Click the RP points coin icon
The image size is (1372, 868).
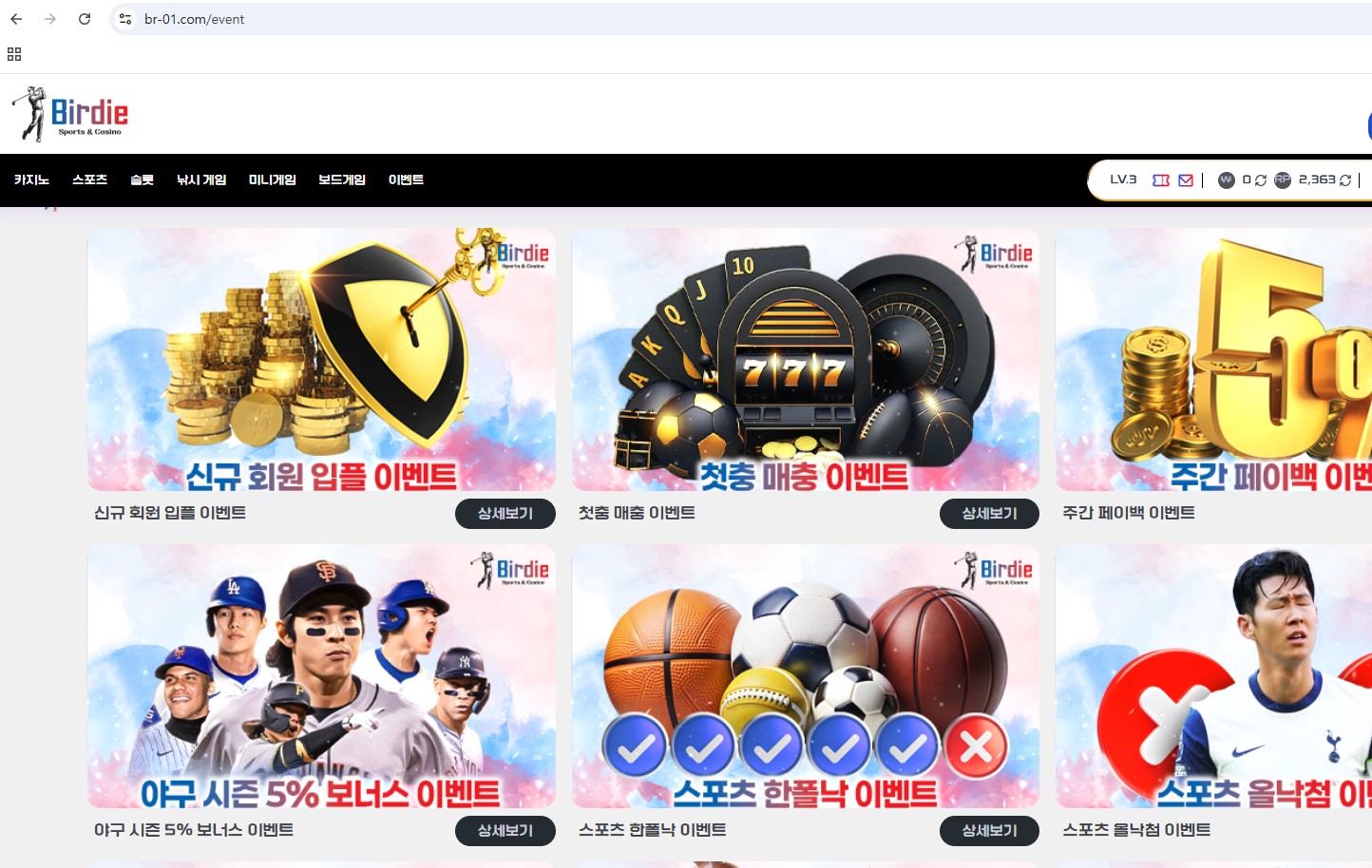[x=1283, y=180]
